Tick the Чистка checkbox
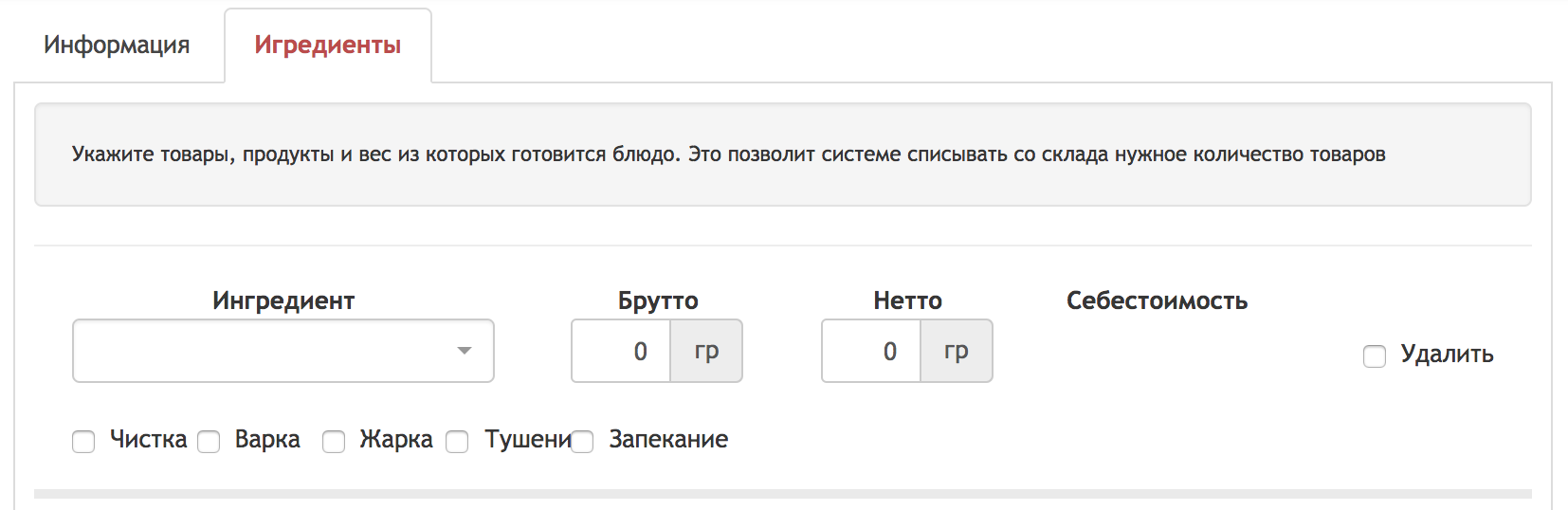1568x510 pixels. pyautogui.click(x=83, y=442)
